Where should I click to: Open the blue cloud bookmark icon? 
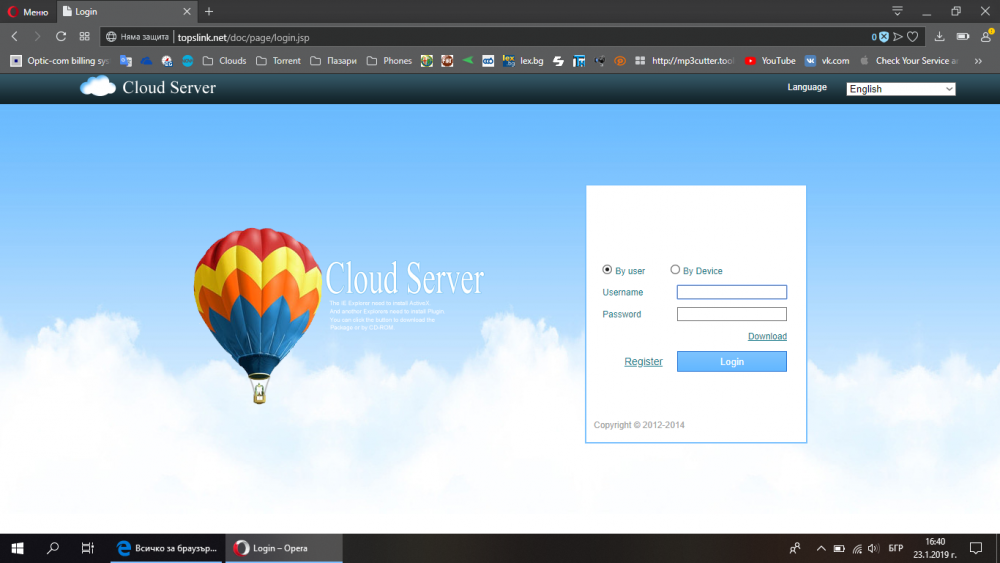tap(146, 61)
